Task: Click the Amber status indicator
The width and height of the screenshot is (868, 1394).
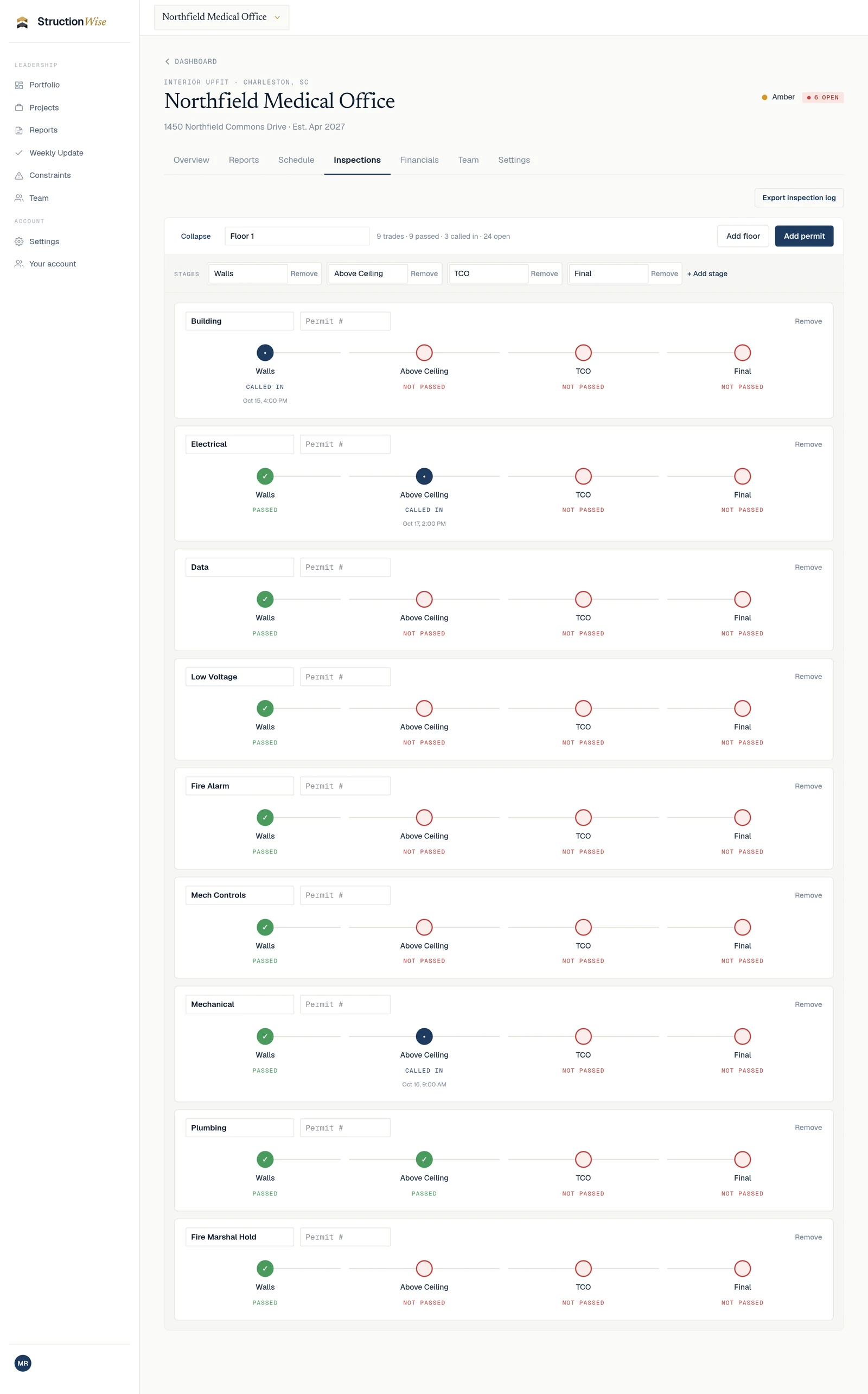Action: (x=778, y=97)
